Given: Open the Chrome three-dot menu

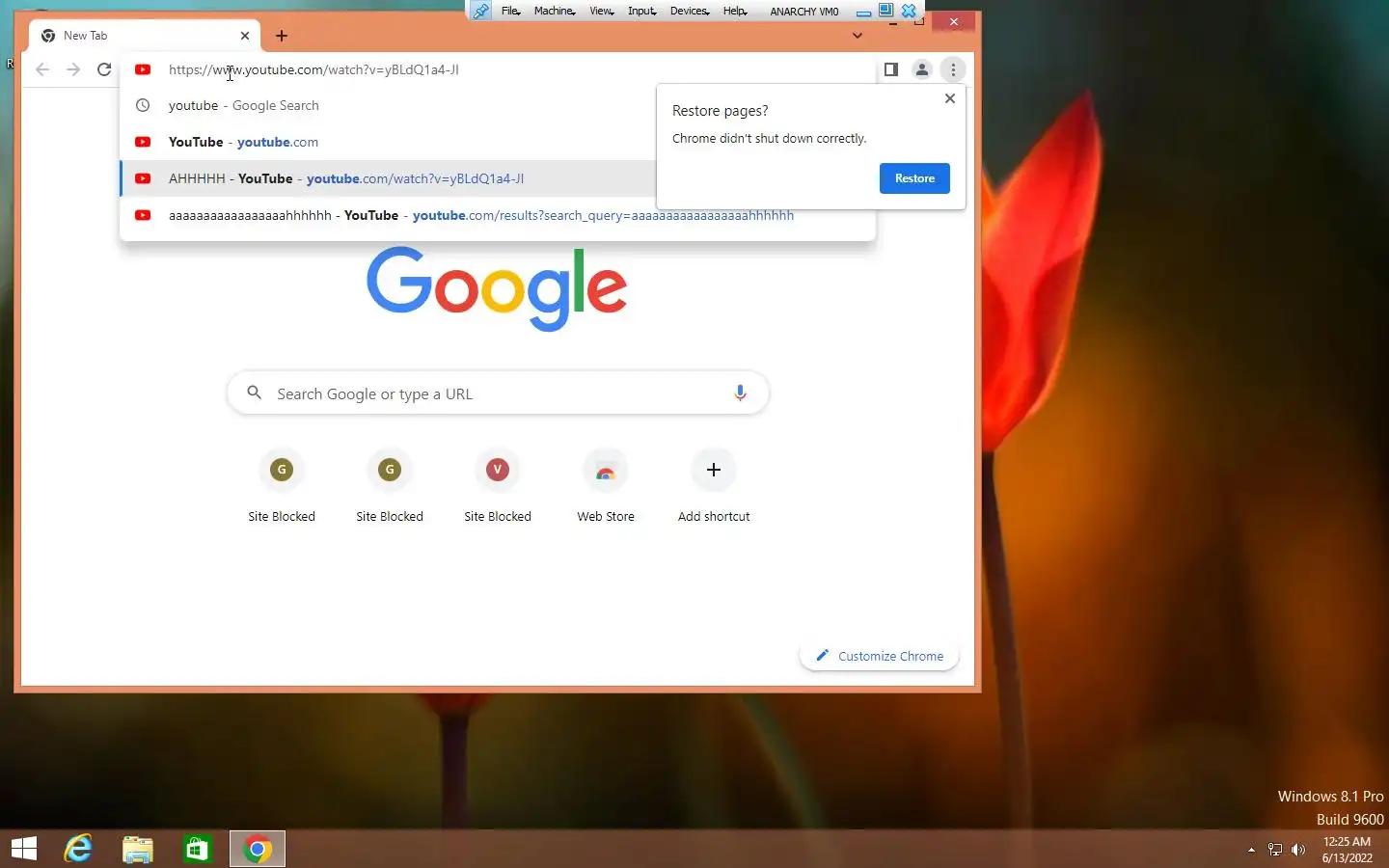Looking at the screenshot, I should (x=953, y=69).
